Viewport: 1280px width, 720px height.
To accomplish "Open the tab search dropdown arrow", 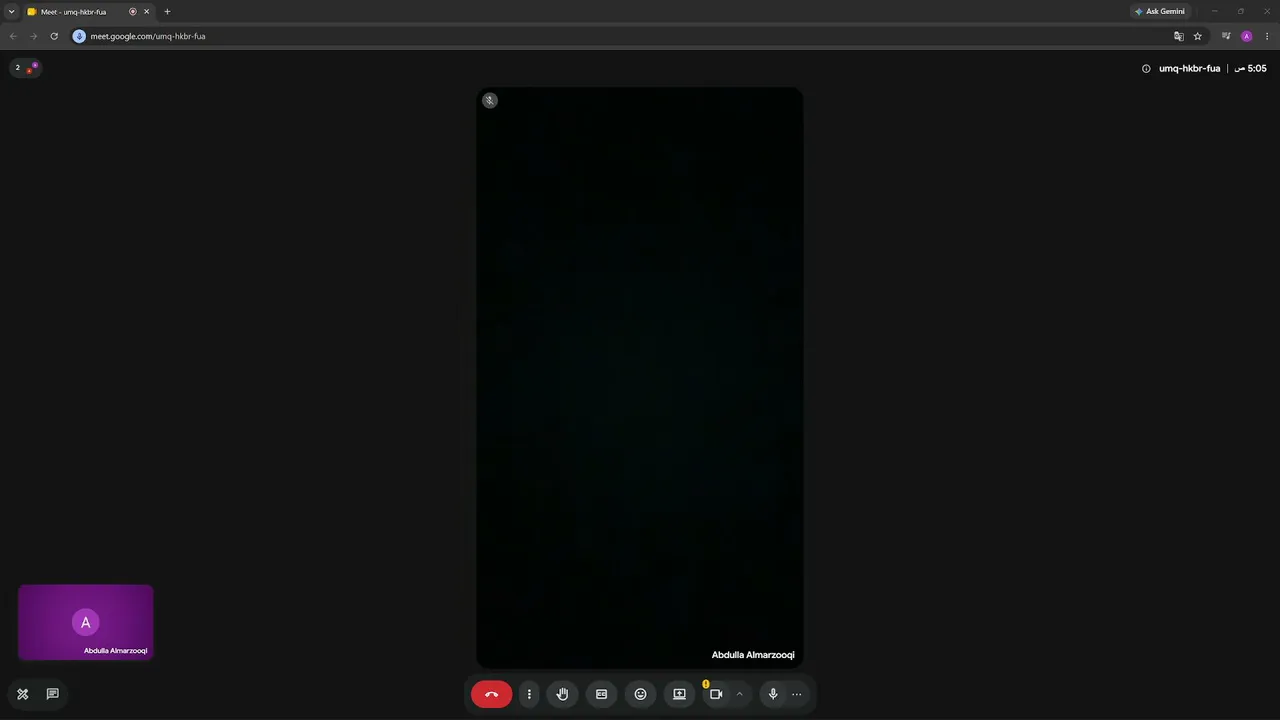I will (x=11, y=12).
